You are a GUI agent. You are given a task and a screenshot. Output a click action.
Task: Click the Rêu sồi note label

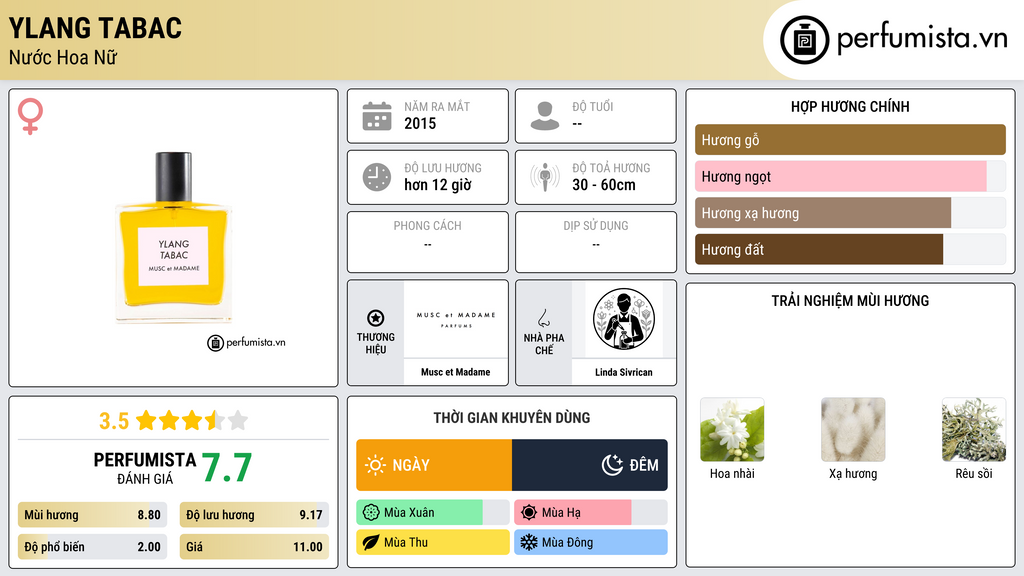pos(974,473)
